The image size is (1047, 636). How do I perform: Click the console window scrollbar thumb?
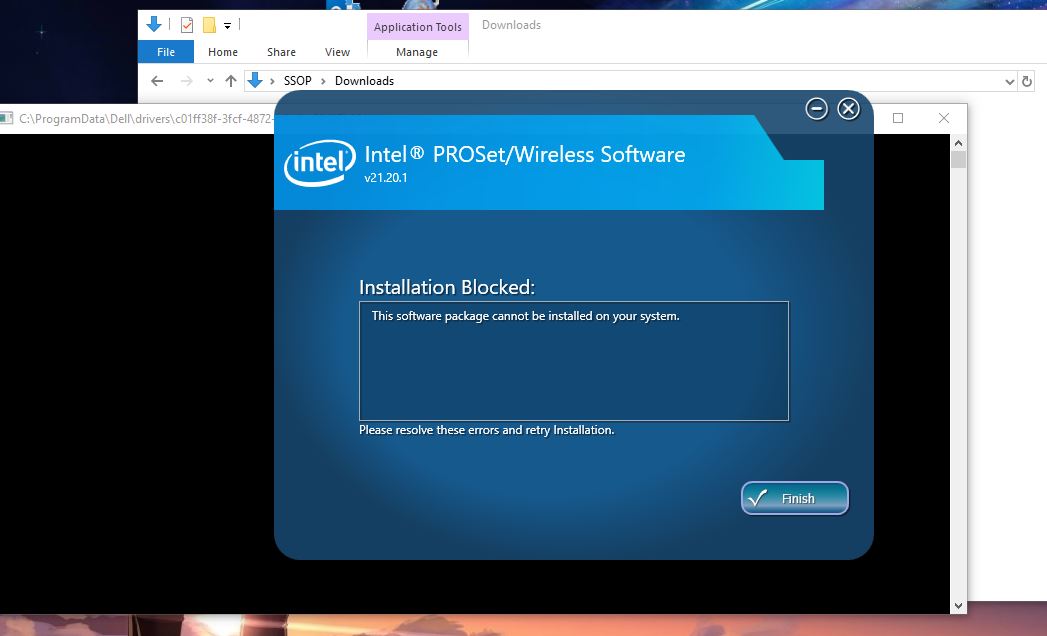tap(958, 160)
